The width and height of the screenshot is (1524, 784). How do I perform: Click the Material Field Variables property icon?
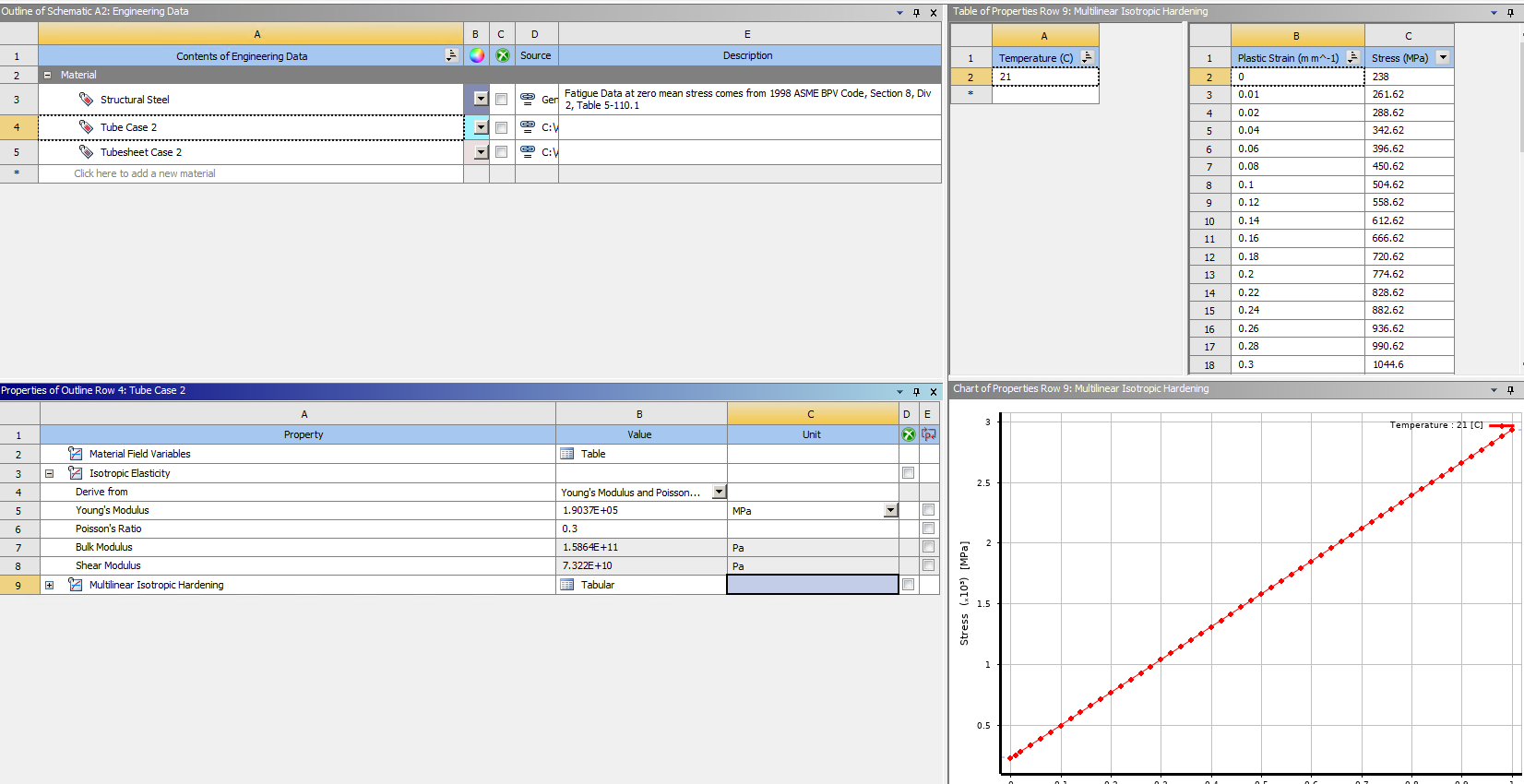tap(76, 454)
